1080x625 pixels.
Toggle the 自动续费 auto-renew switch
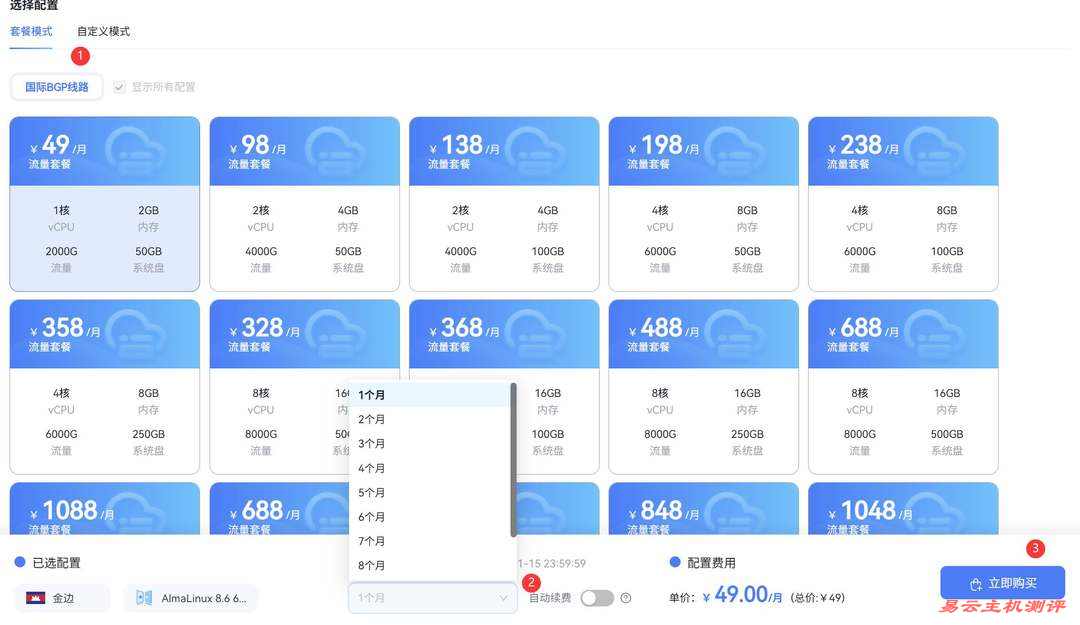(x=596, y=598)
